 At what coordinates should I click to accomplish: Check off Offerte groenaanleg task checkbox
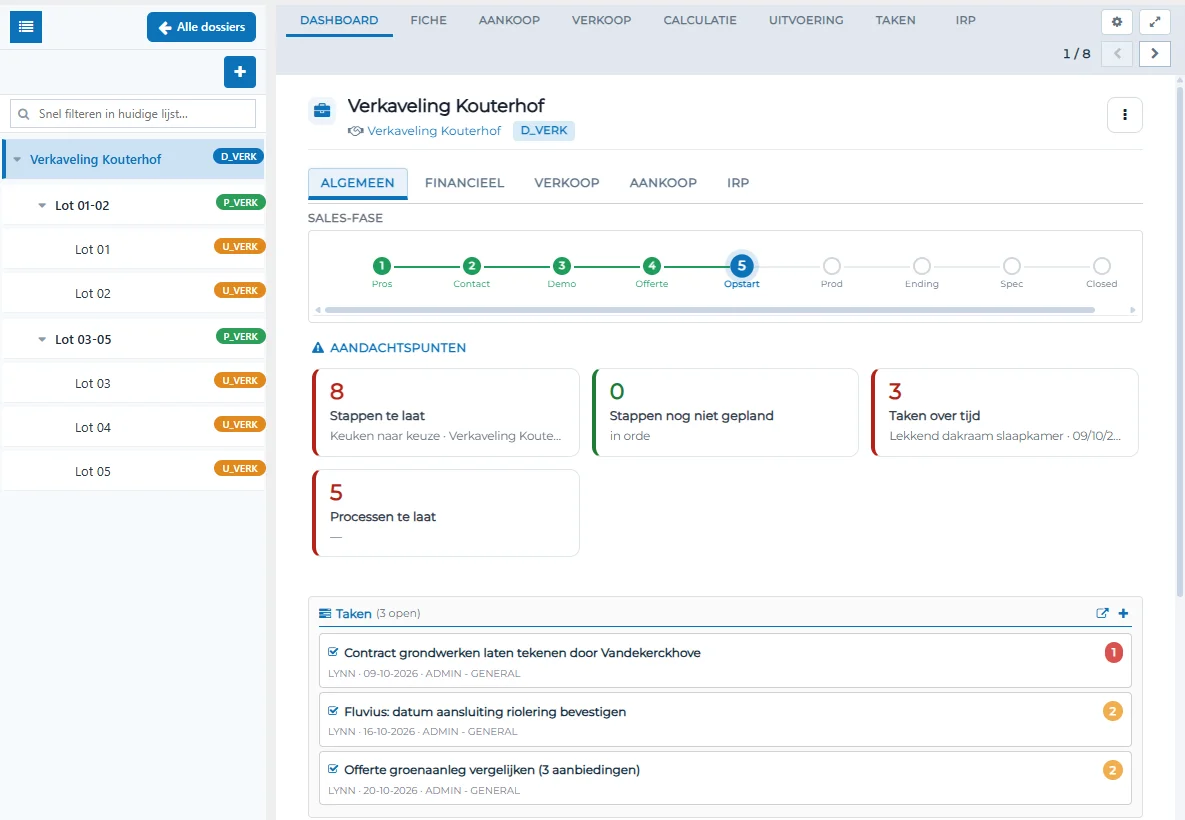[x=333, y=769]
